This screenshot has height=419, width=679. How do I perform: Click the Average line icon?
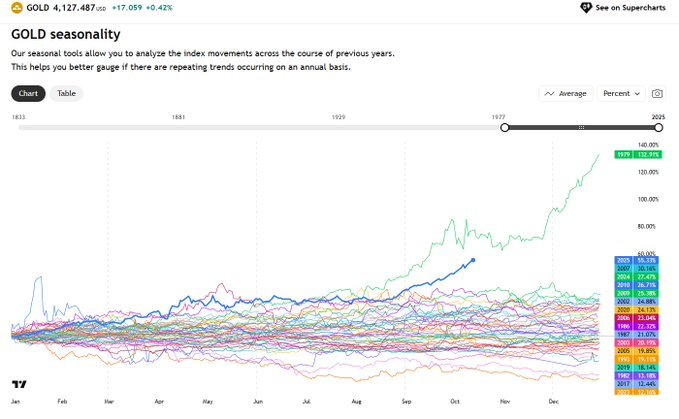(549, 93)
